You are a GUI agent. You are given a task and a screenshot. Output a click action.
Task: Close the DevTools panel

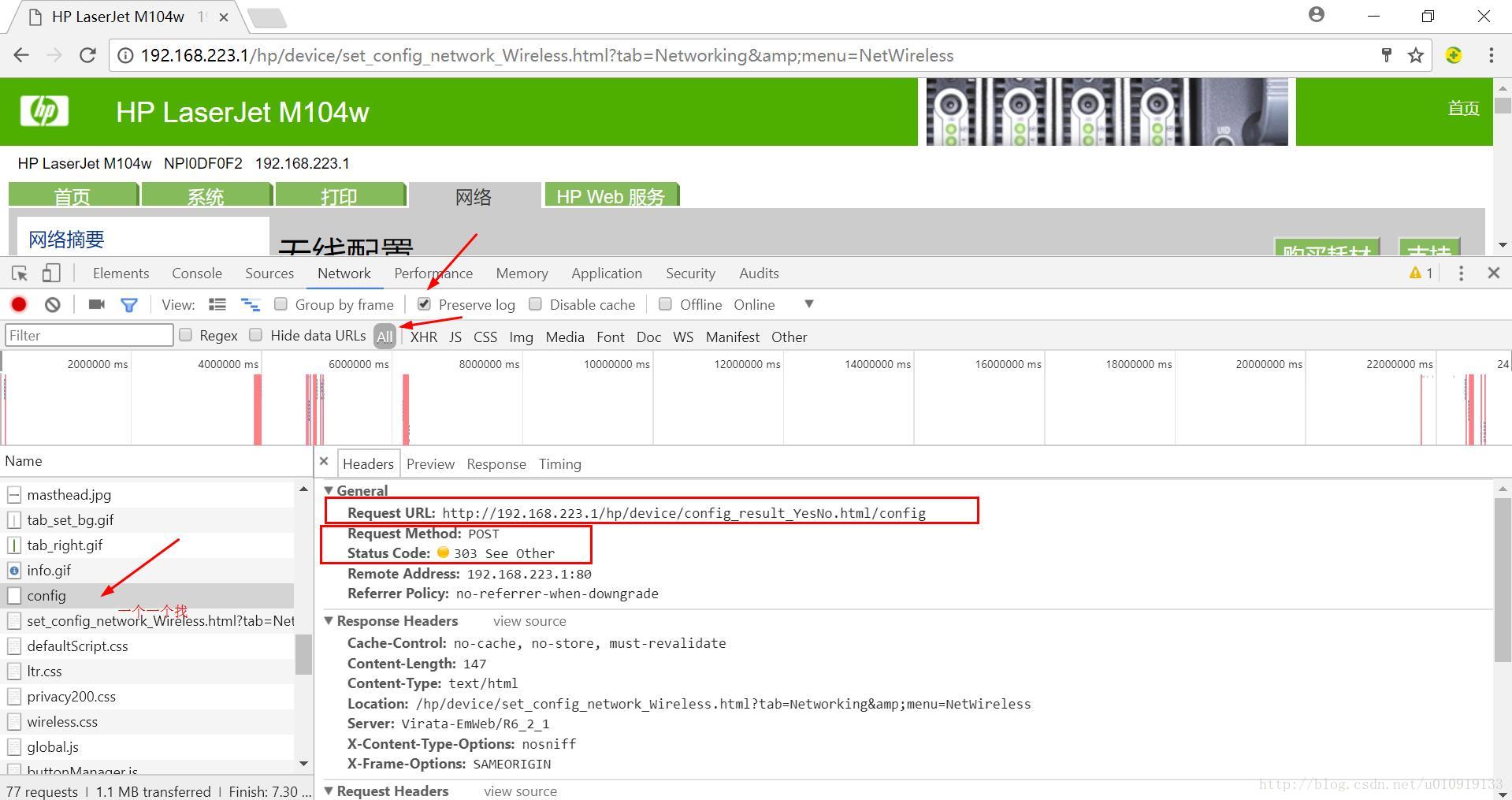(x=1493, y=273)
